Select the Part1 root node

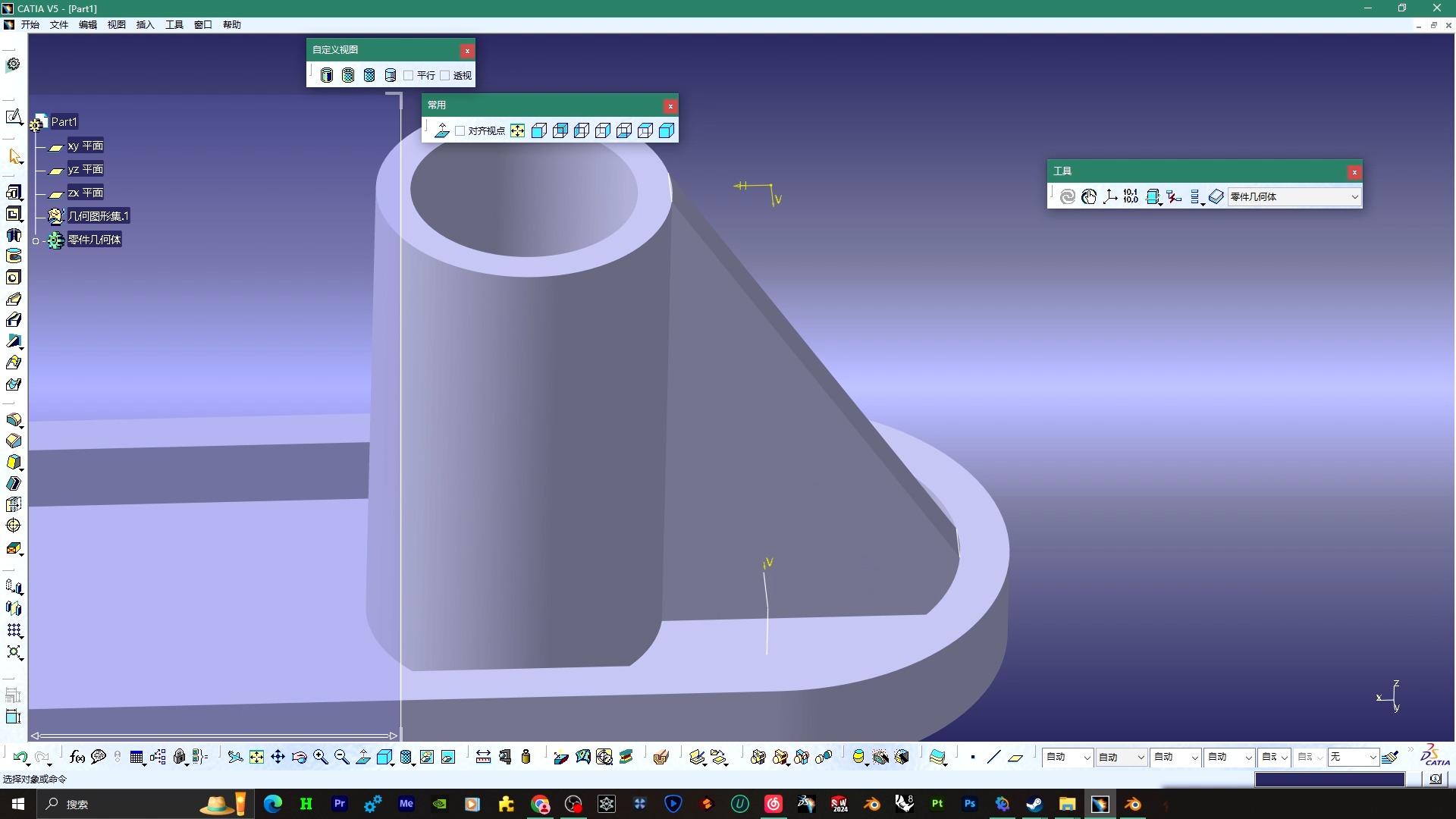[x=64, y=121]
